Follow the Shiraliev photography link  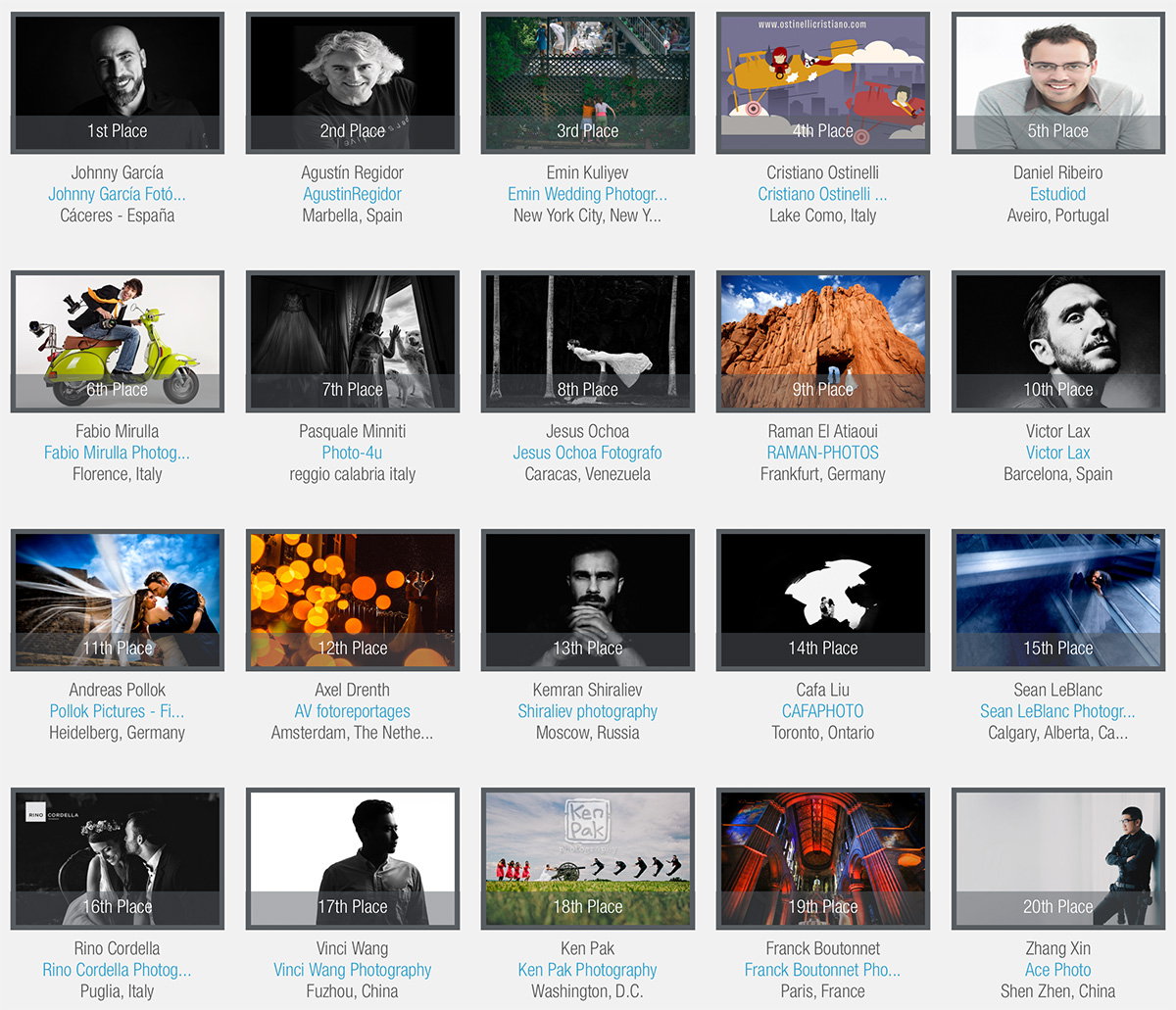[x=588, y=711]
